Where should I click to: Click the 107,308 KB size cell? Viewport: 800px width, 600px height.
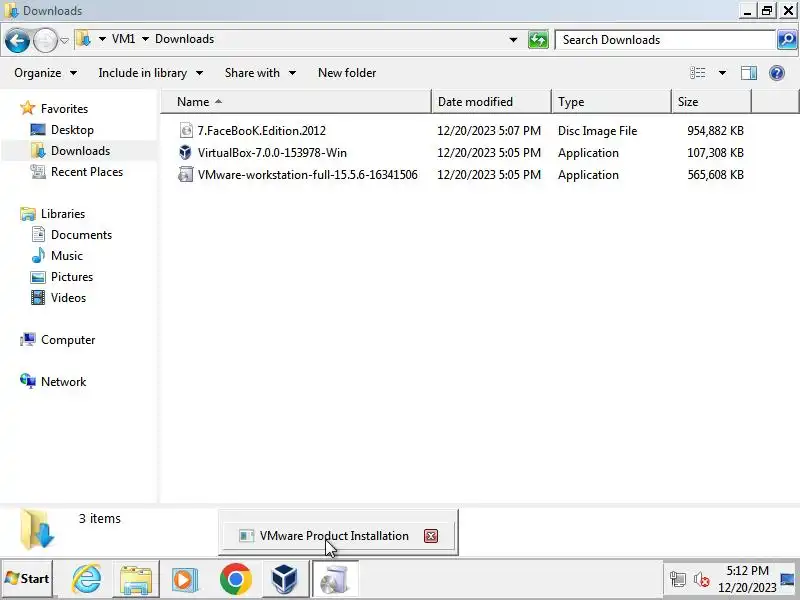715,153
